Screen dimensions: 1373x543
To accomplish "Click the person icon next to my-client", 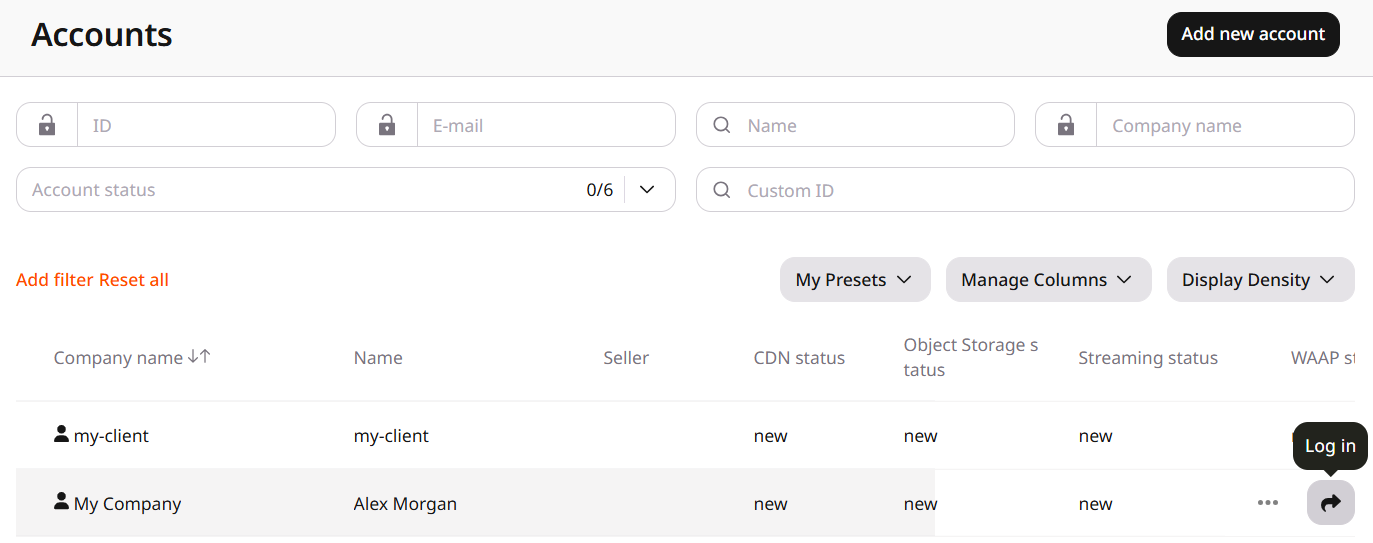I will tap(61, 434).
